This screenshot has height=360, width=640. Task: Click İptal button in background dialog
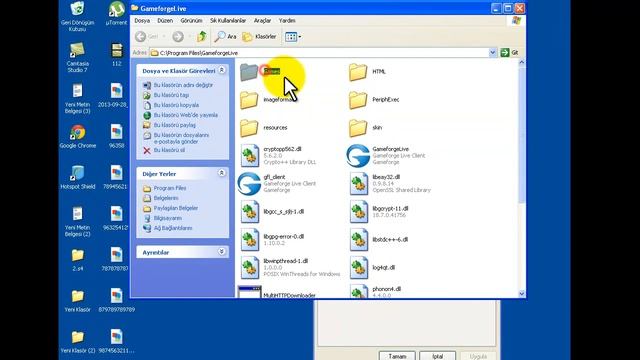[437, 356]
